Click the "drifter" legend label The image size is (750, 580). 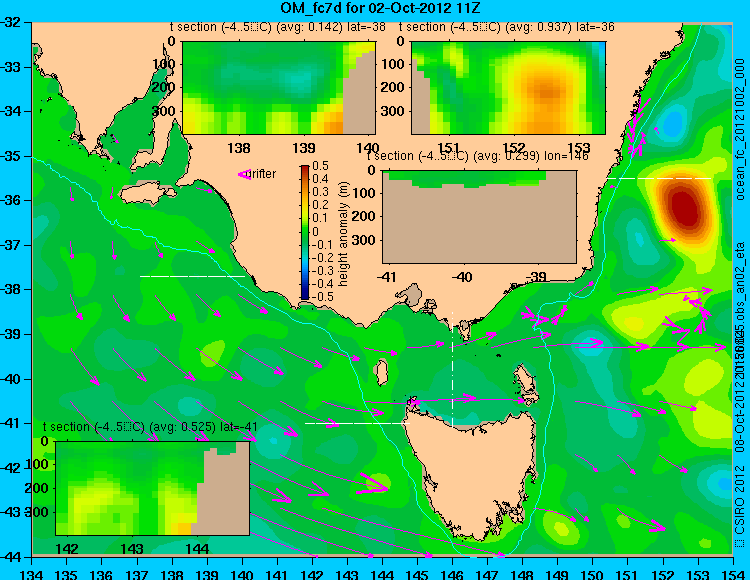(x=263, y=174)
